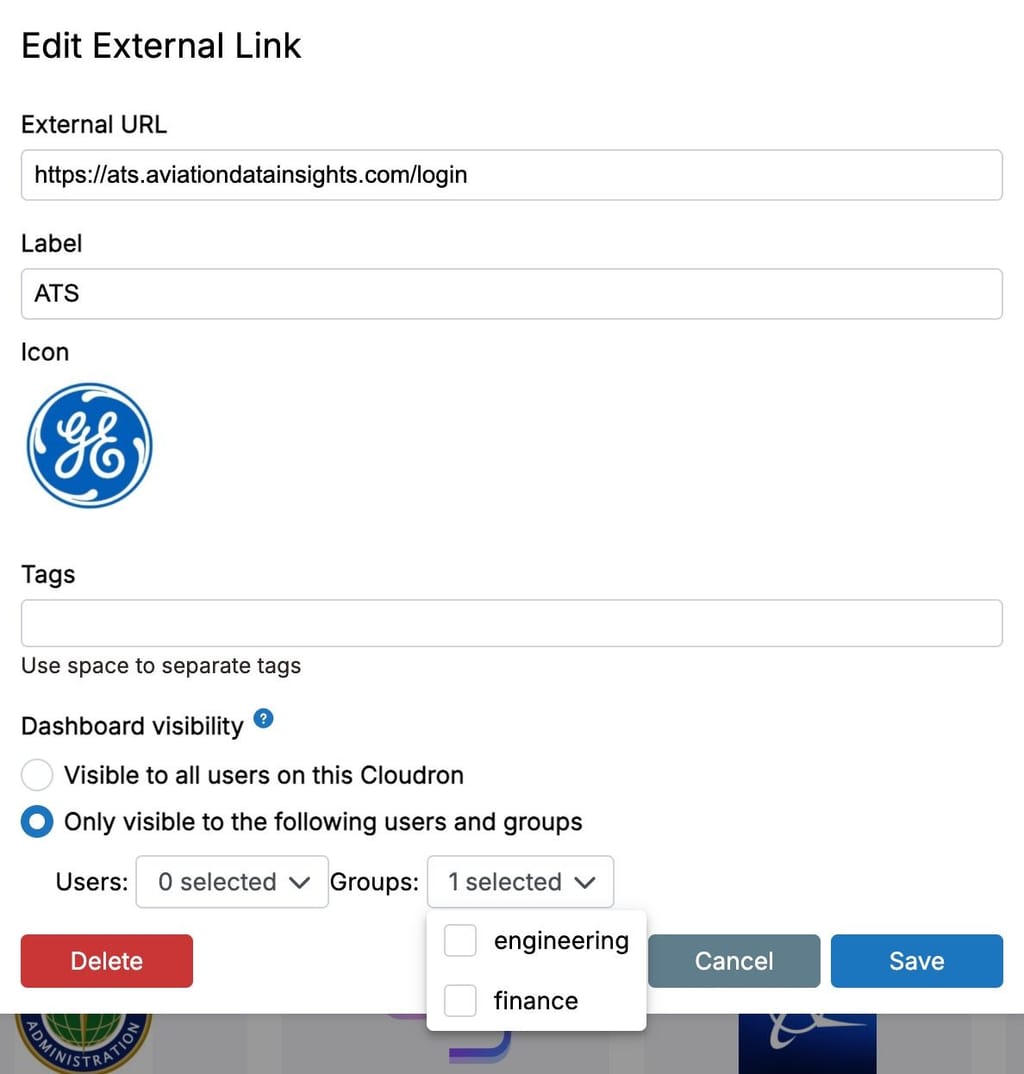Open the Users selection dropdown
The width and height of the screenshot is (1024, 1074).
[x=232, y=882]
